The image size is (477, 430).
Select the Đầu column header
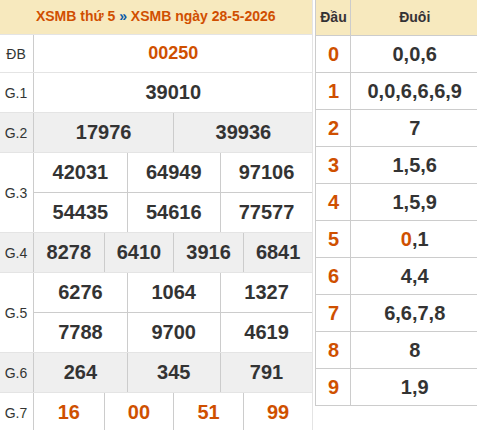tap(333, 17)
